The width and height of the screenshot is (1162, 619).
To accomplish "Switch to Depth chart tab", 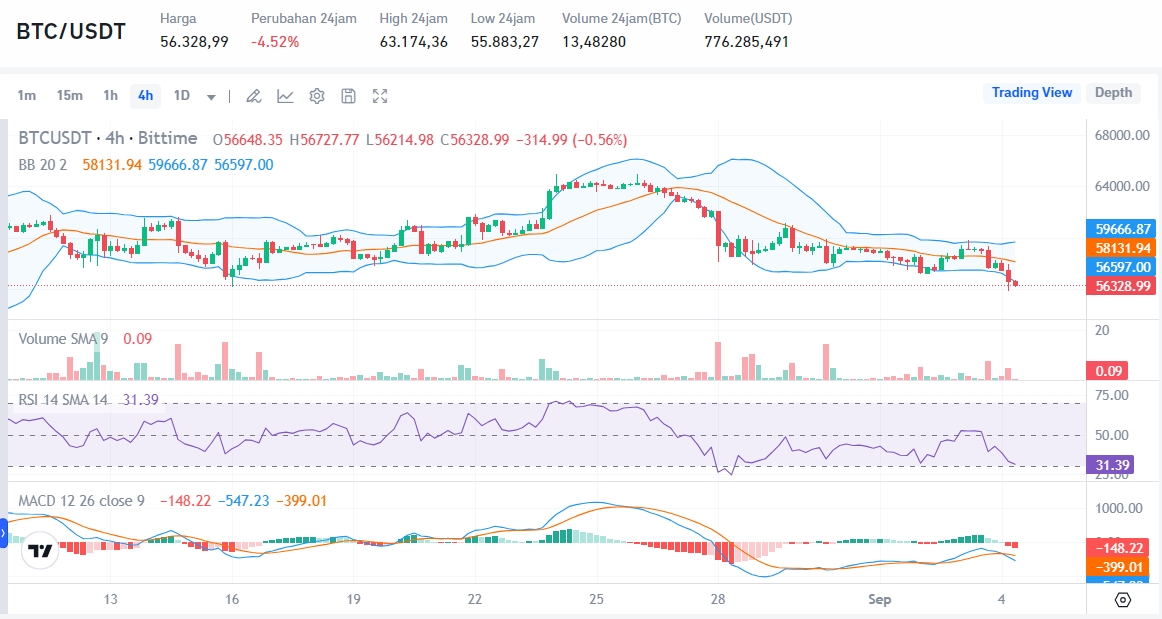I will click(x=1113, y=93).
